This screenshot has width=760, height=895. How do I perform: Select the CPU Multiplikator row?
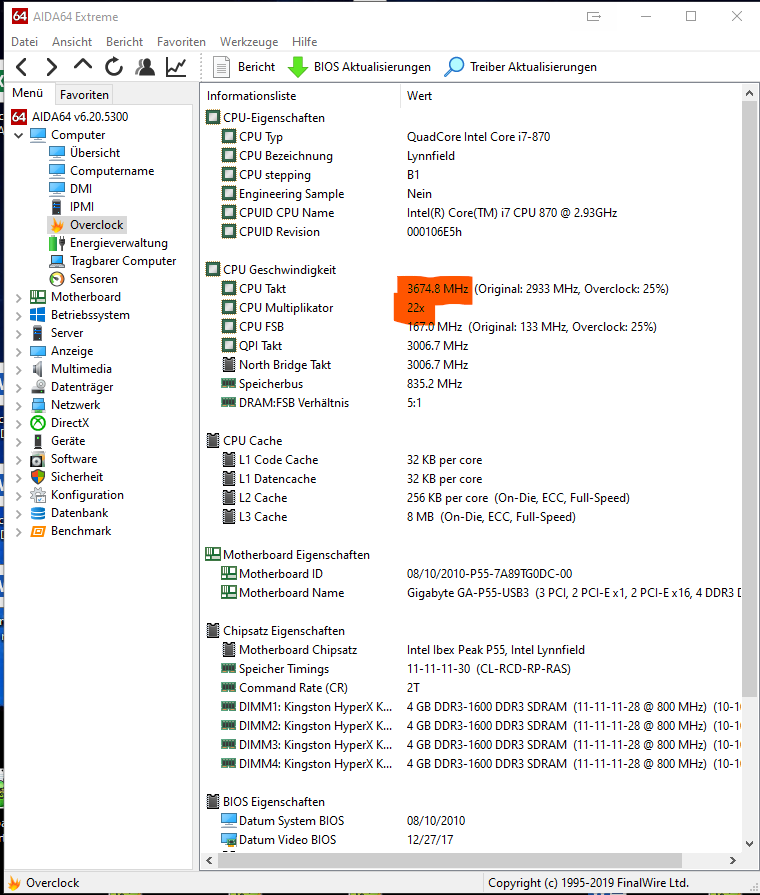(x=473, y=308)
